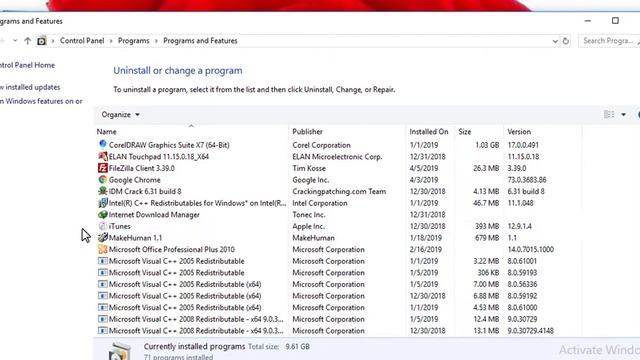Open View installed updates link

(x=30, y=87)
